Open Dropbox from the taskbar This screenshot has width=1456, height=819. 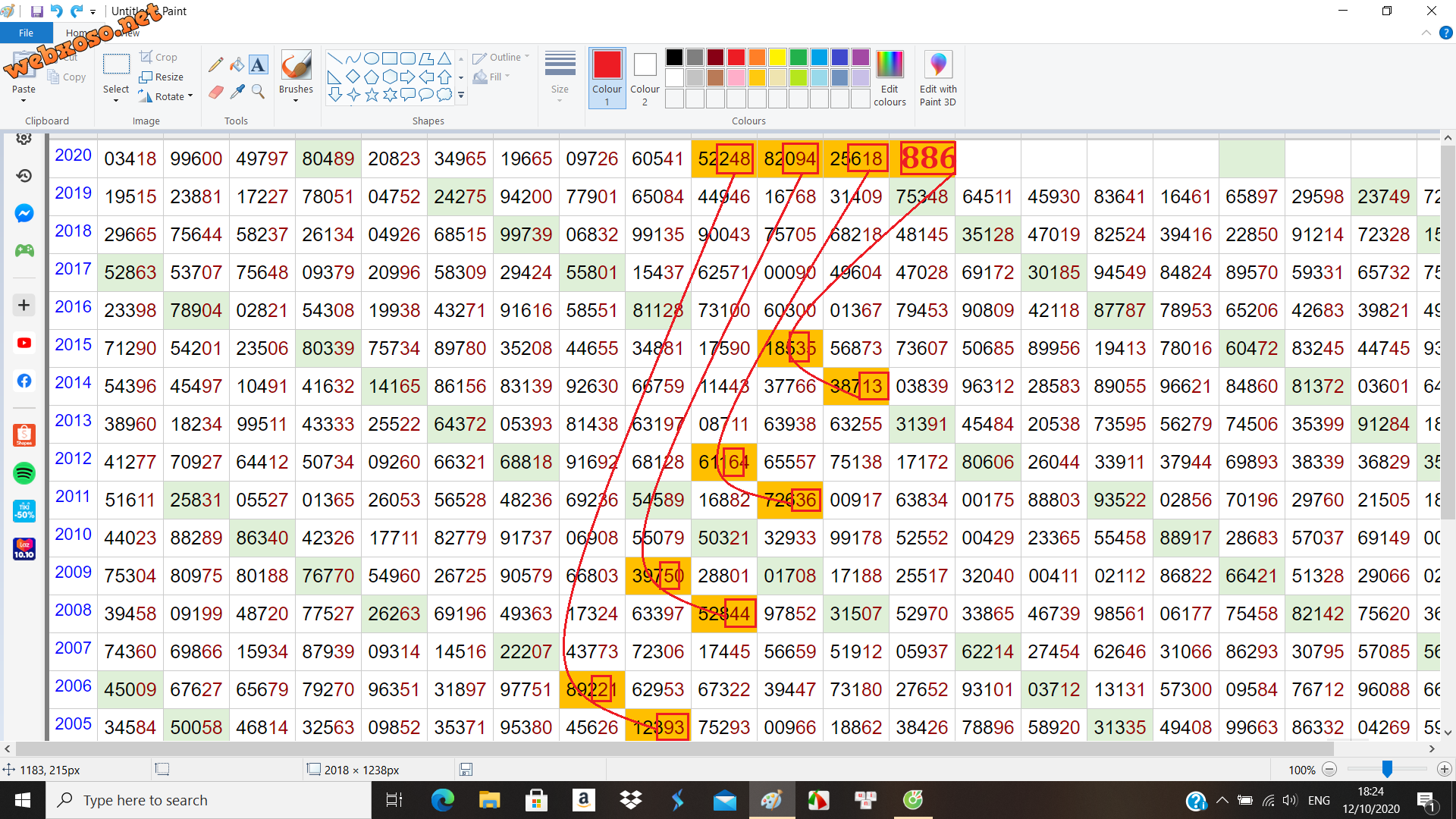point(630,800)
